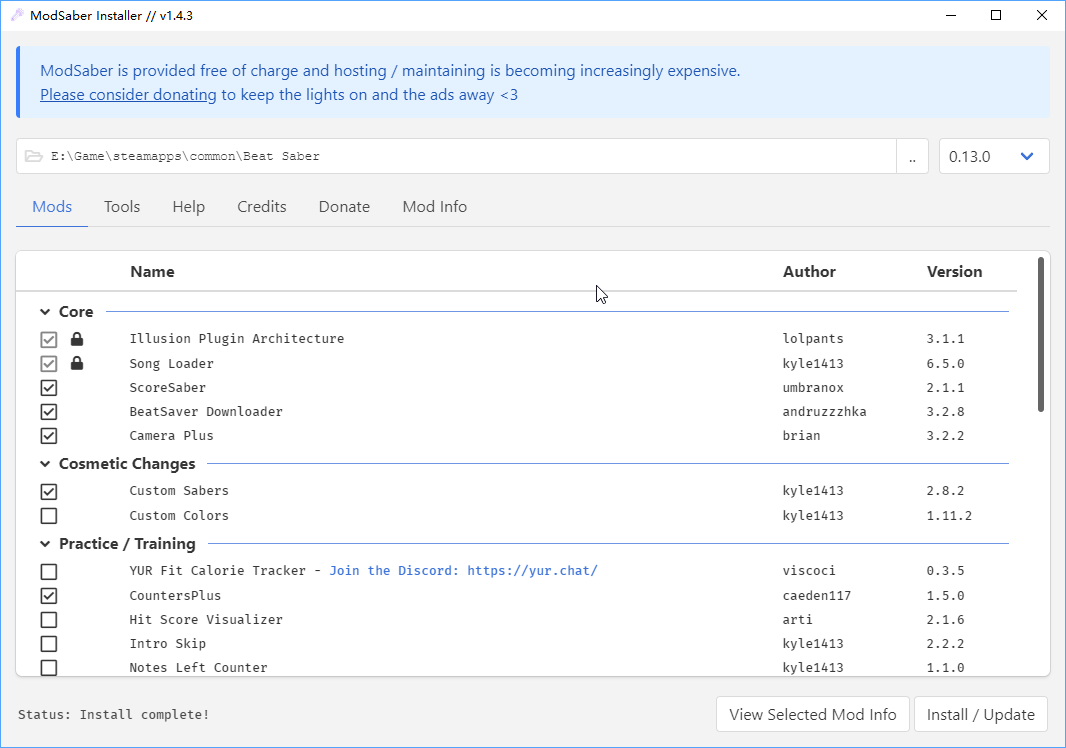
Task: Collapse the Practice / Training group
Action: pyautogui.click(x=46, y=544)
